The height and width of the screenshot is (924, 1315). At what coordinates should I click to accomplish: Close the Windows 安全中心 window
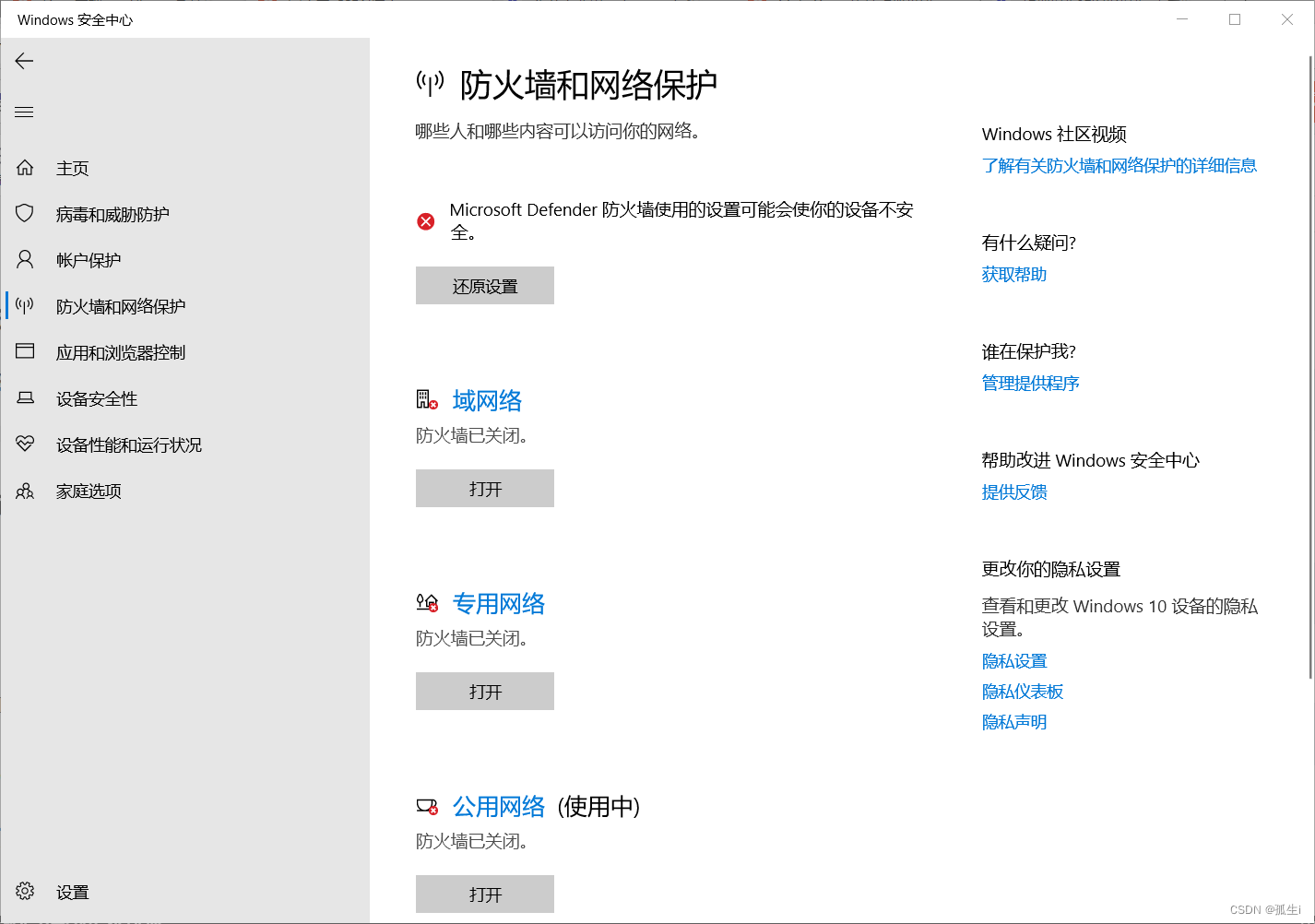coord(1287,19)
